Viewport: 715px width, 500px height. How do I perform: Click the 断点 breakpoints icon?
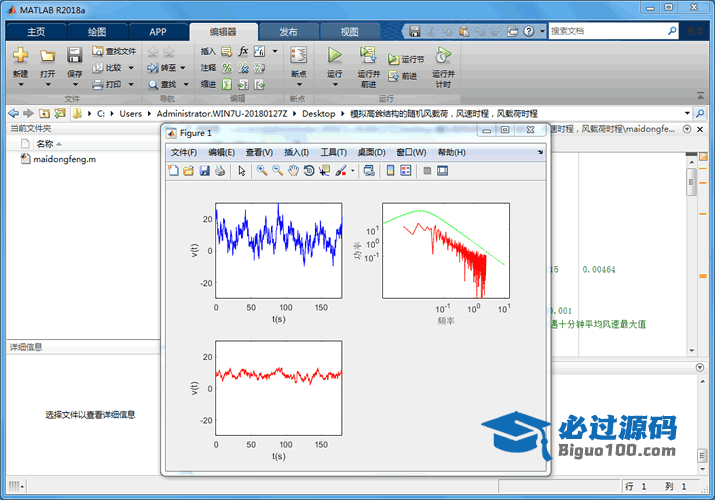[x=299, y=56]
